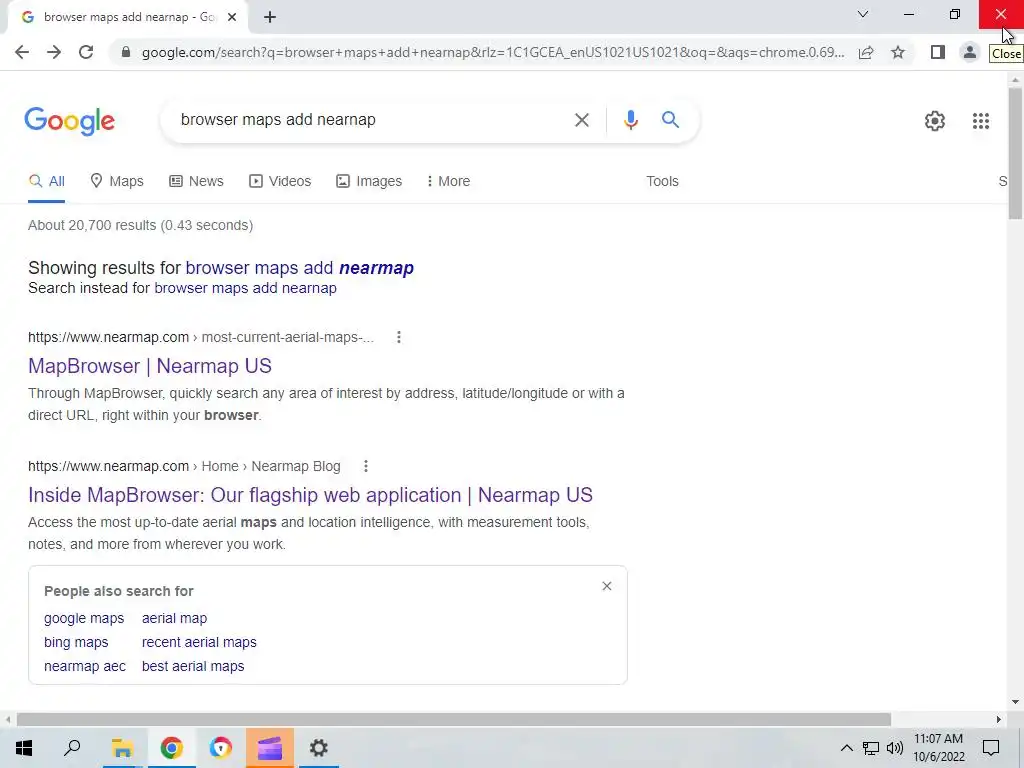
Task: Clear the search box with the X icon
Action: (581, 120)
